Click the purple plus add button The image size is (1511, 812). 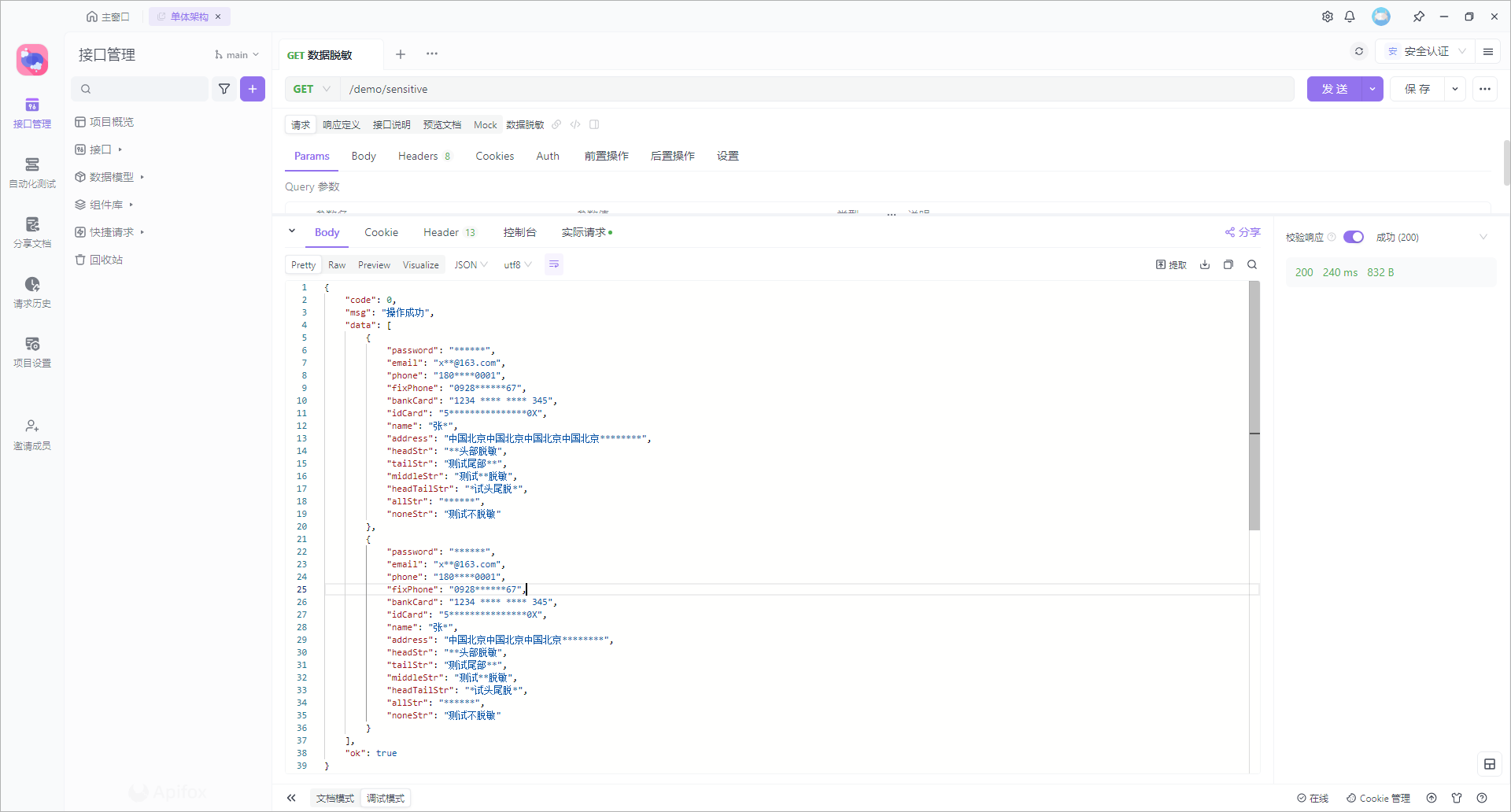coord(253,89)
